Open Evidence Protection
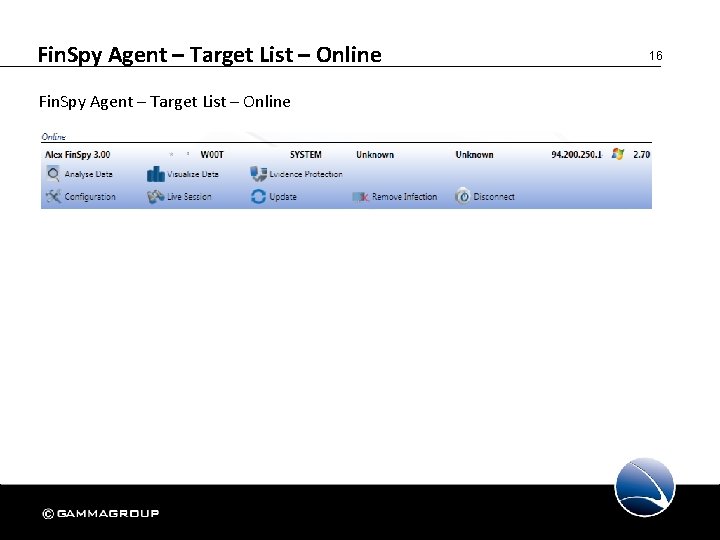The image size is (720, 540). 306,174
